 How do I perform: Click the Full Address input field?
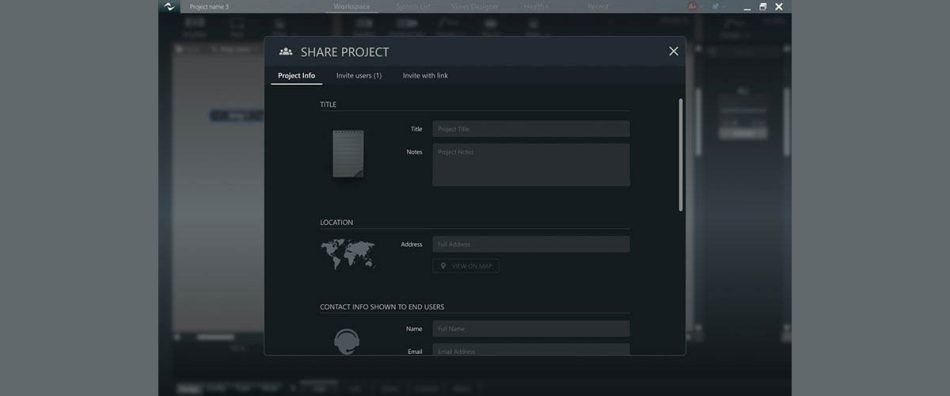tap(531, 244)
